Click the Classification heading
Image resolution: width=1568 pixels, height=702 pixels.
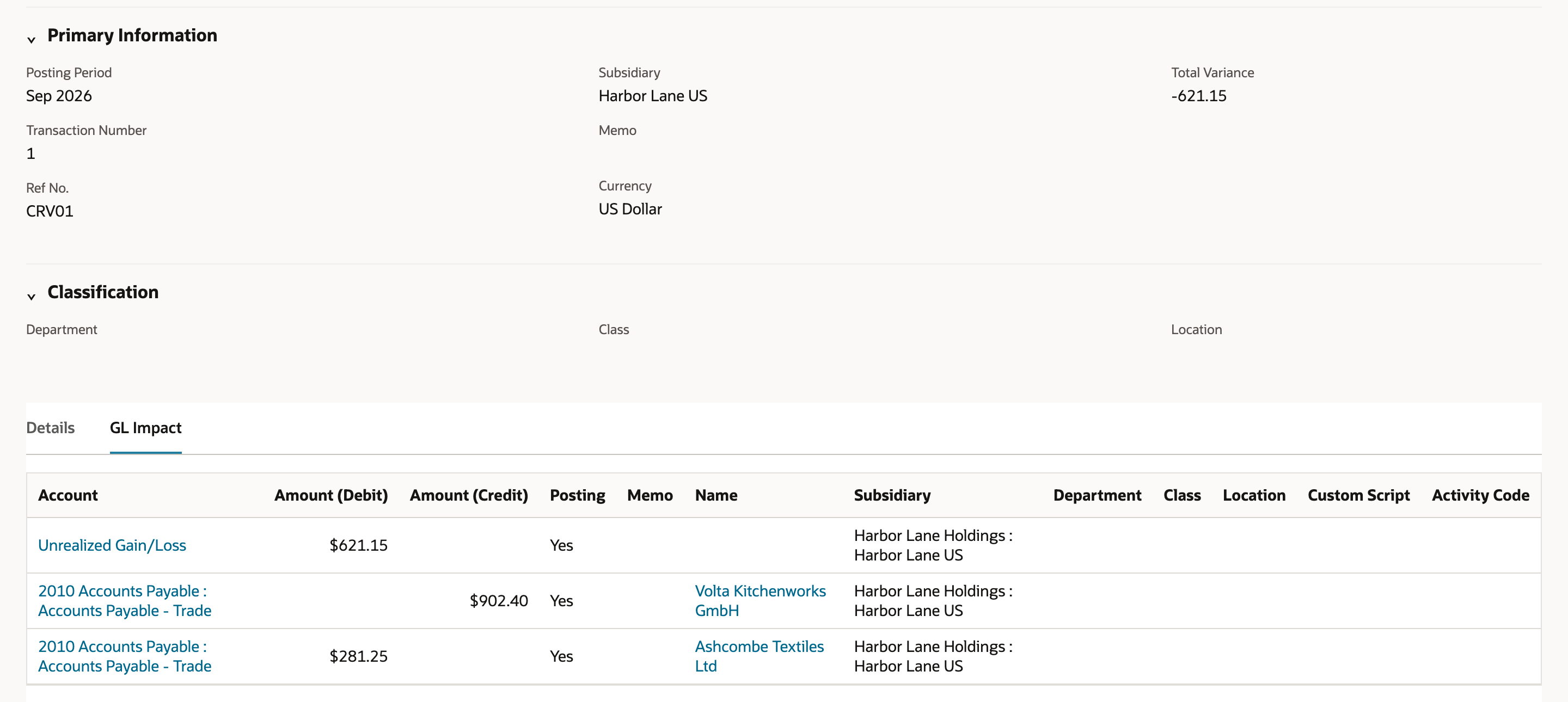pos(103,292)
